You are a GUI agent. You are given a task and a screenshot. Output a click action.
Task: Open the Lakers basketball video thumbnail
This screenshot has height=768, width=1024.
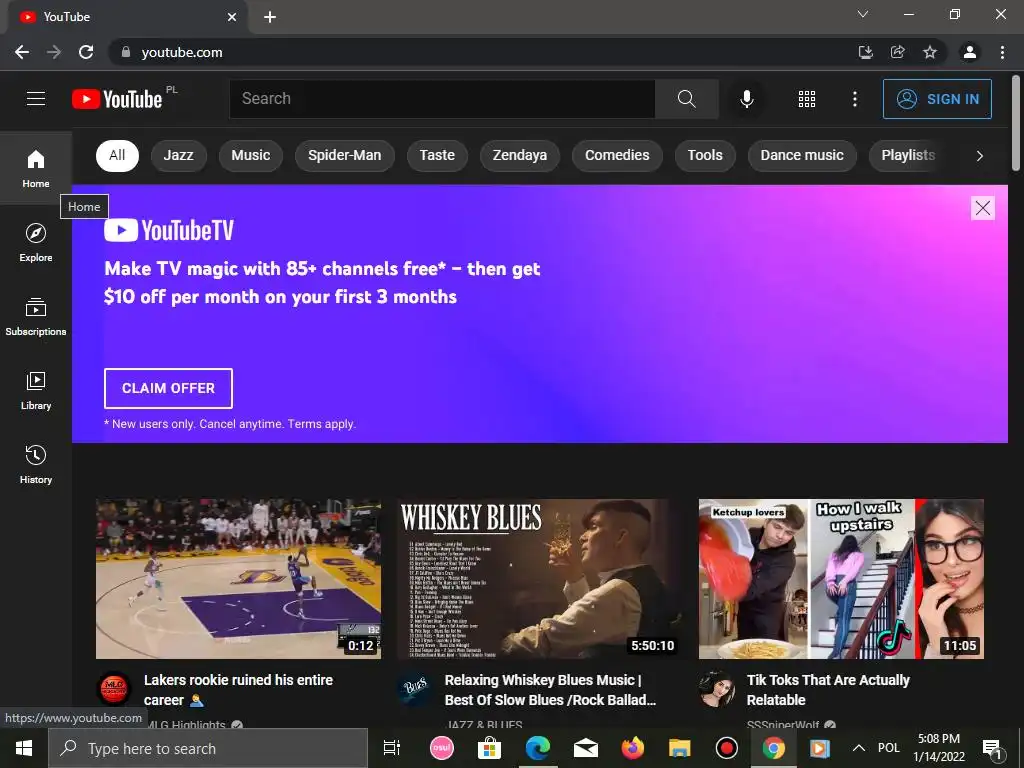click(x=238, y=579)
